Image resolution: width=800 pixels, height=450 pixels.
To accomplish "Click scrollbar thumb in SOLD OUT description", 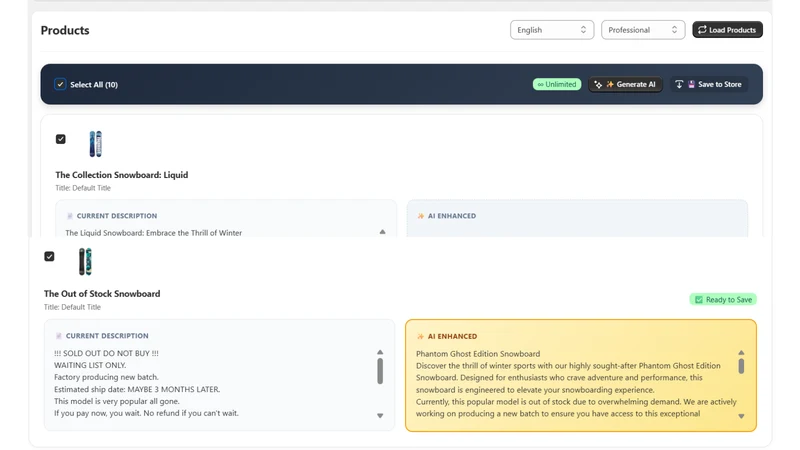I will click(x=380, y=371).
